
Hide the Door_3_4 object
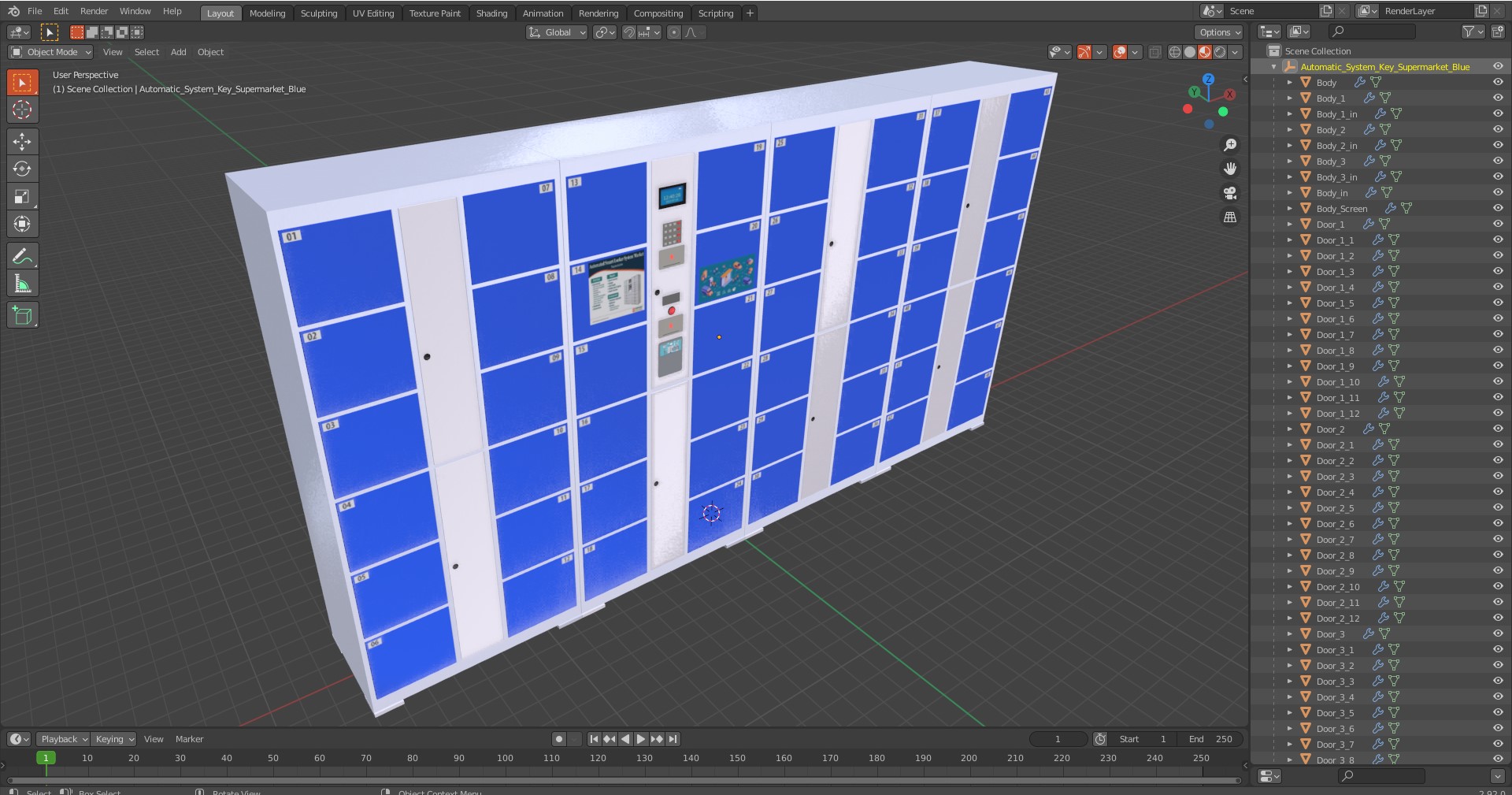pos(1498,697)
